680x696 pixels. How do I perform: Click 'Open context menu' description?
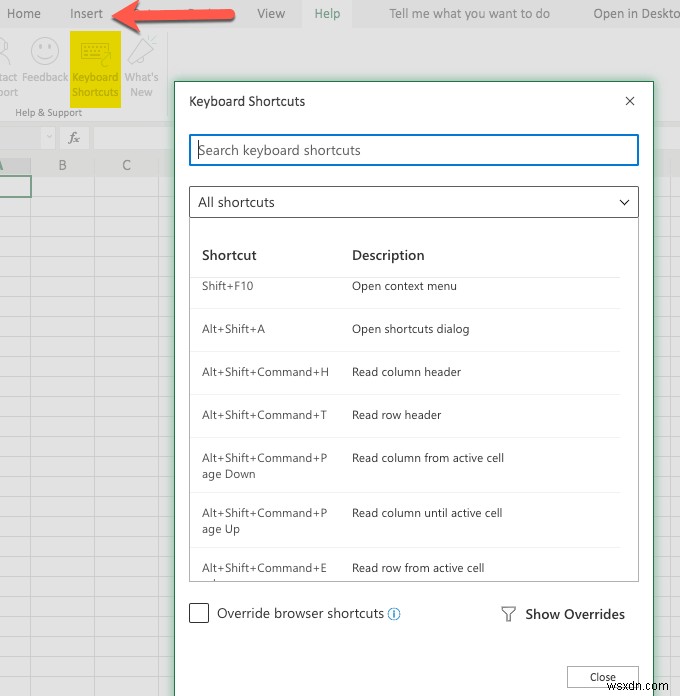point(404,286)
